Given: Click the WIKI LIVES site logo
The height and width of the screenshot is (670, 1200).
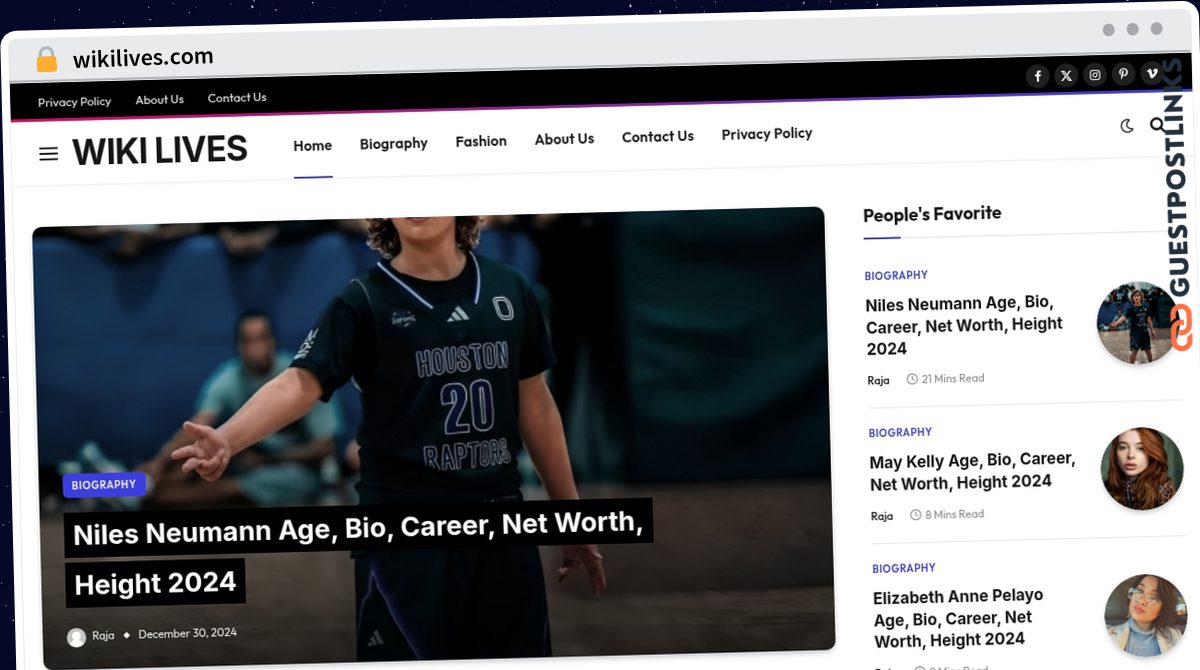Looking at the screenshot, I should pyautogui.click(x=159, y=151).
